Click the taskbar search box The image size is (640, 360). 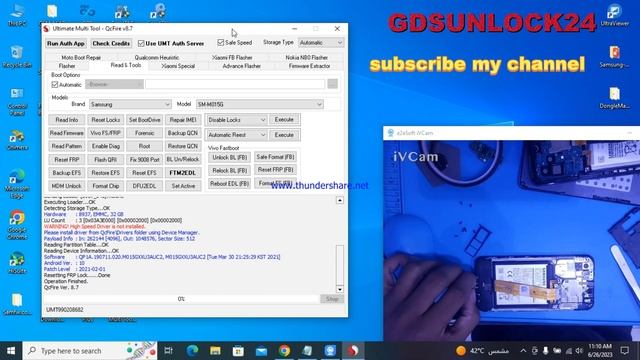click(x=90, y=351)
